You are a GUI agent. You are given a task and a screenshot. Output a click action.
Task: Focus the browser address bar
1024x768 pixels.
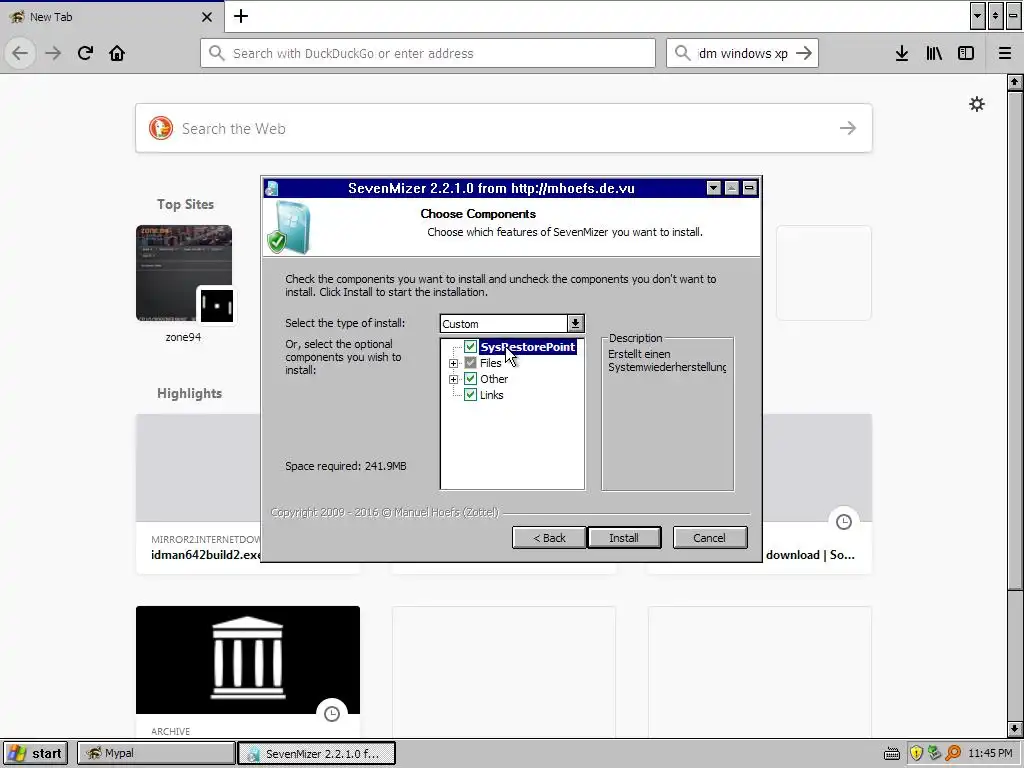428,53
